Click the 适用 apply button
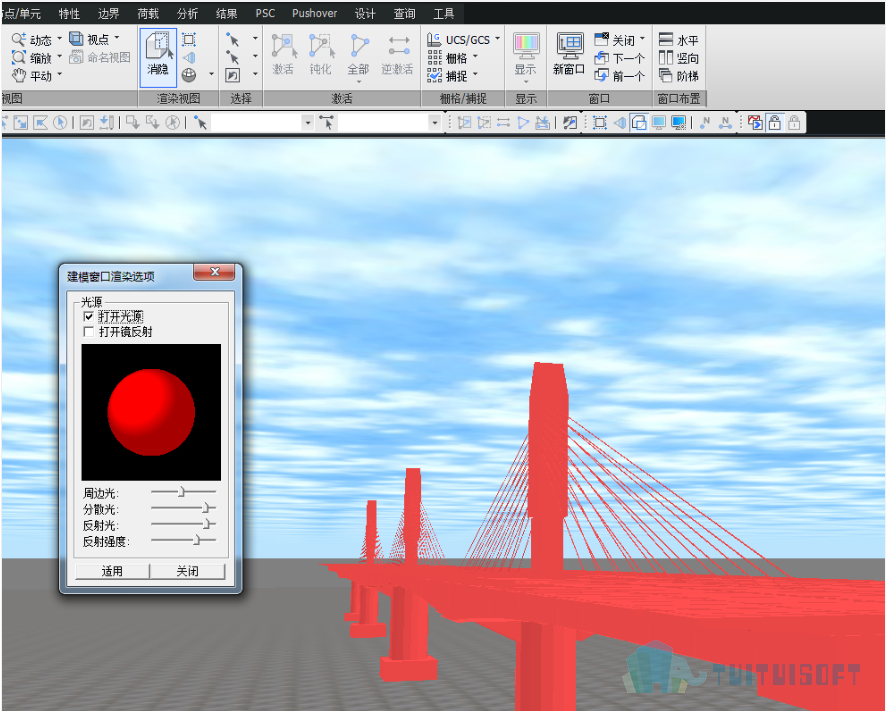The height and width of the screenshot is (711, 886). 112,571
